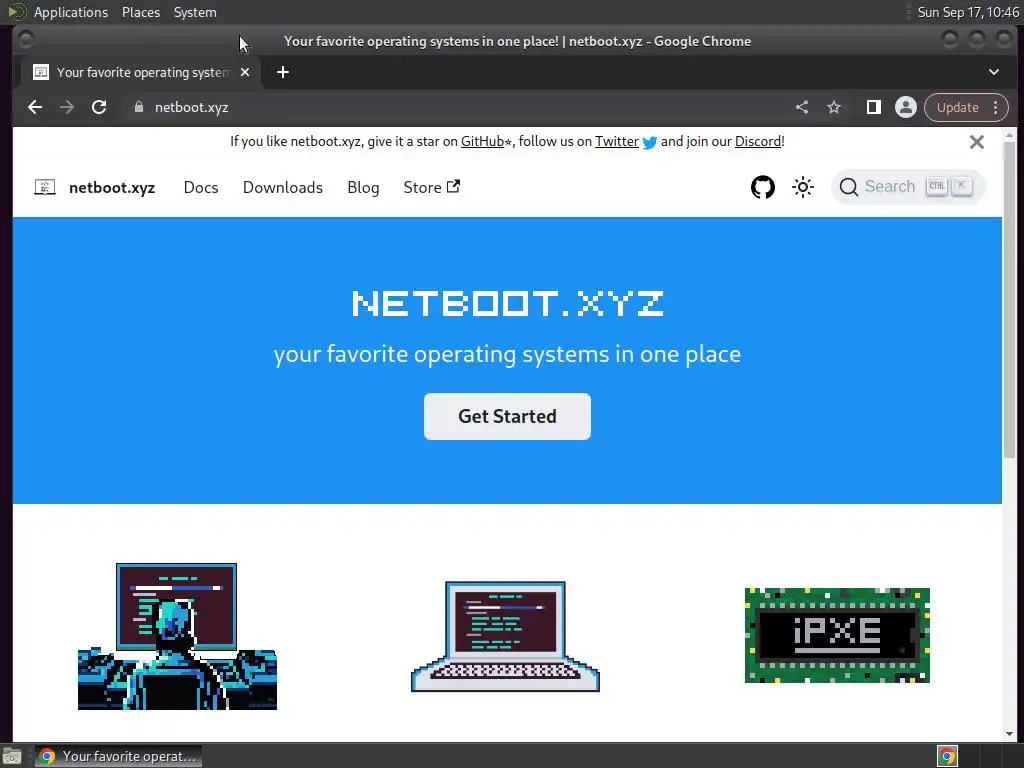Click the Twitter bird icon in banner
The height and width of the screenshot is (768, 1024).
tap(650, 142)
